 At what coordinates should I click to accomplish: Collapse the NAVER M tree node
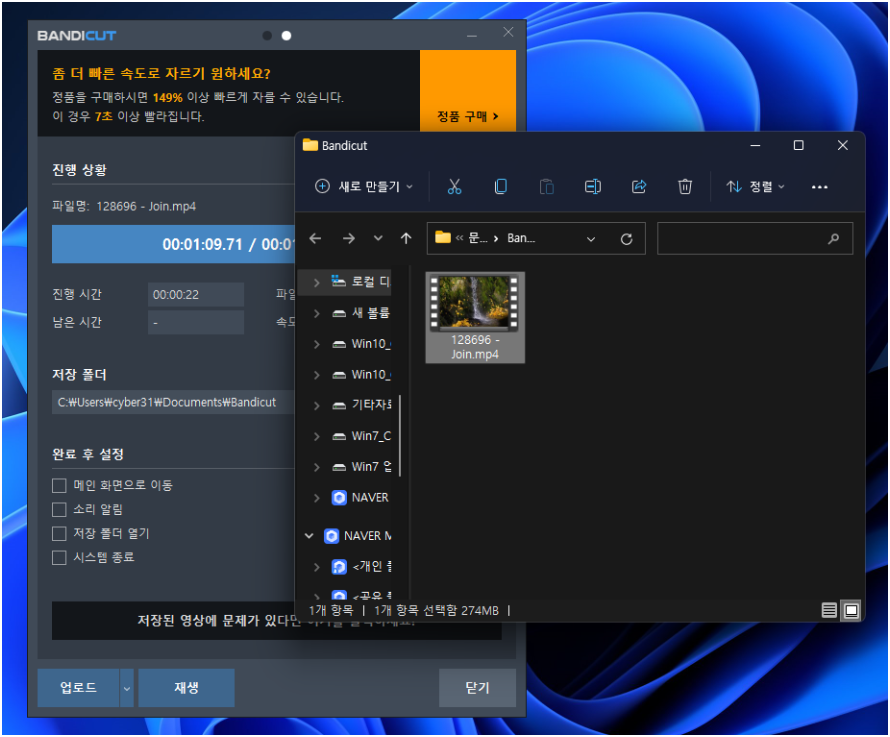309,535
